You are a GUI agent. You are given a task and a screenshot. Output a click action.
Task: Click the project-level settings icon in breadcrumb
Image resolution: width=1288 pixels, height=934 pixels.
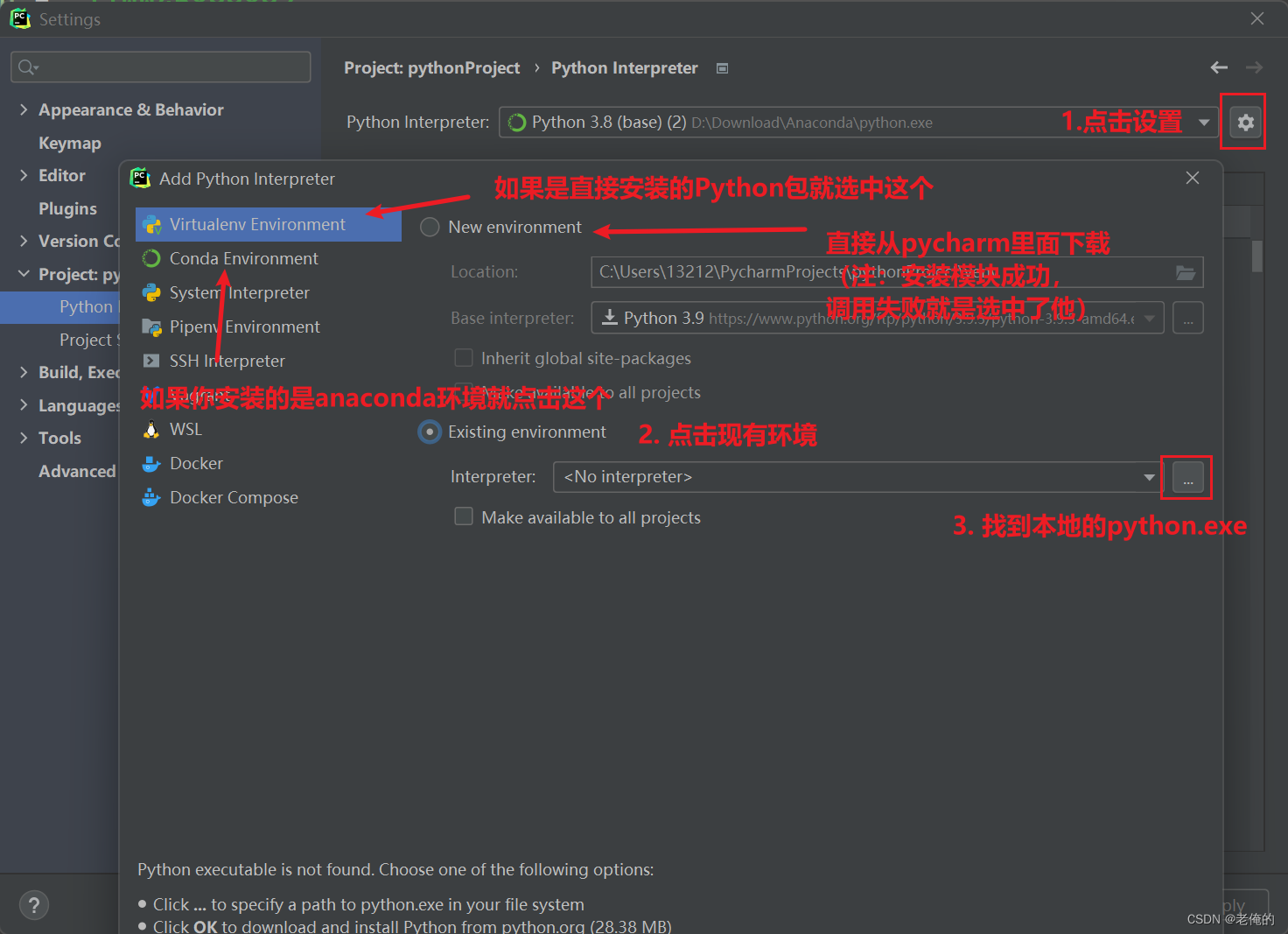coord(722,68)
